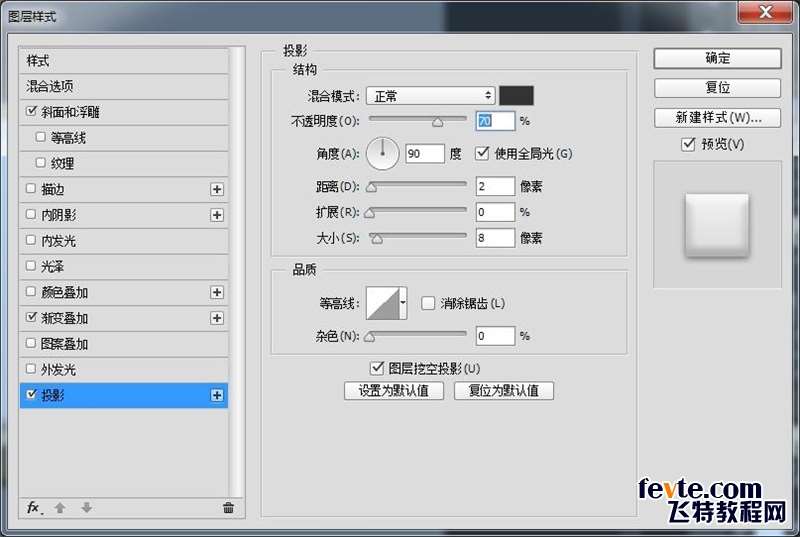This screenshot has height=537, width=800.
Task: Move effect down with the down arrow
Action: tap(87, 507)
